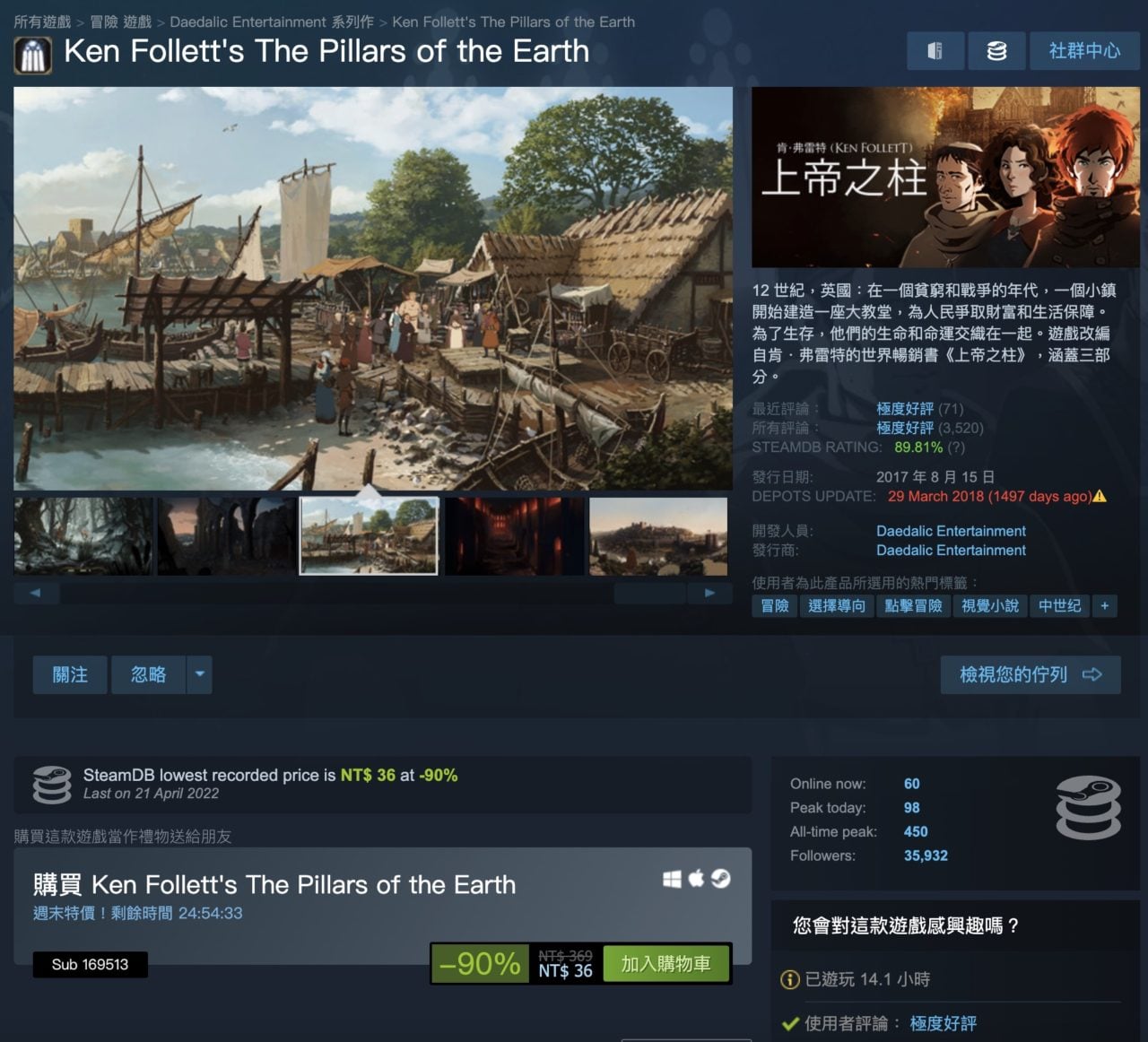Click the 加入購物車 add to cart button

click(665, 964)
